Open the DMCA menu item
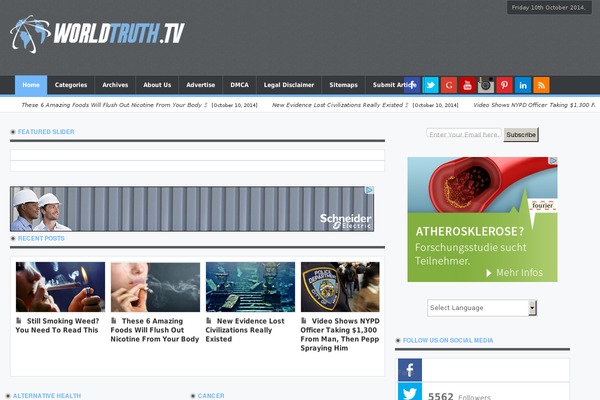Screen dimensions: 600x400 [240, 85]
